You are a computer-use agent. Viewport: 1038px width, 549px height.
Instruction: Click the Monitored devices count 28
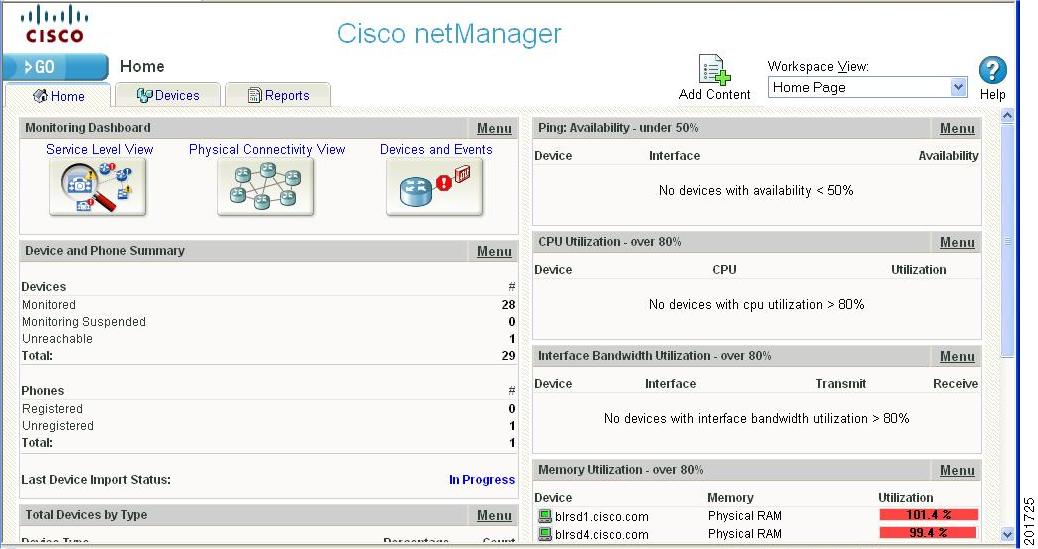pyautogui.click(x=508, y=305)
